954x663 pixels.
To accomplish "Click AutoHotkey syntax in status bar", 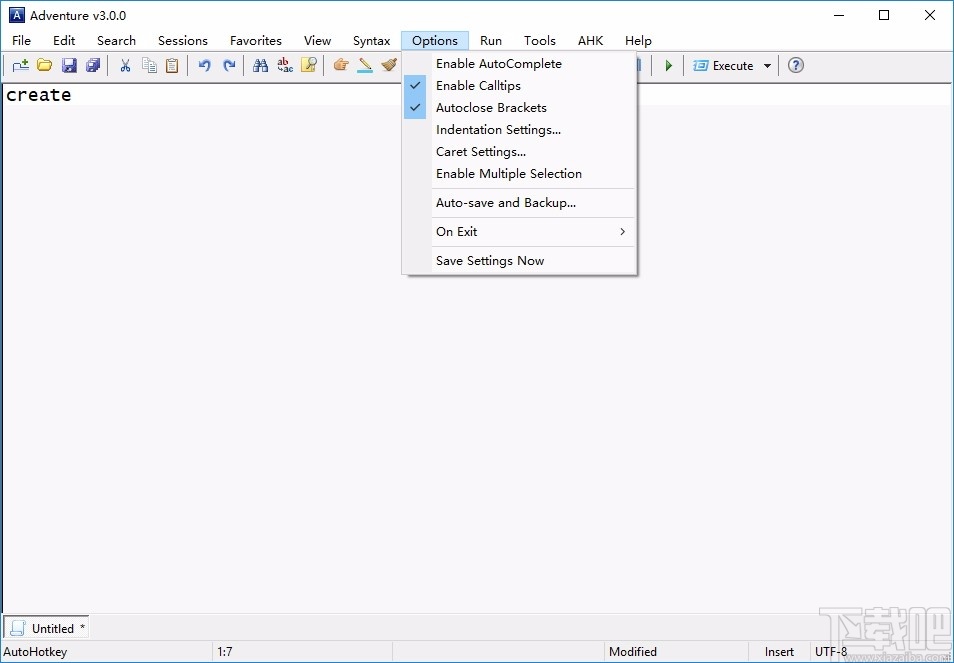I will pyautogui.click(x=35, y=651).
